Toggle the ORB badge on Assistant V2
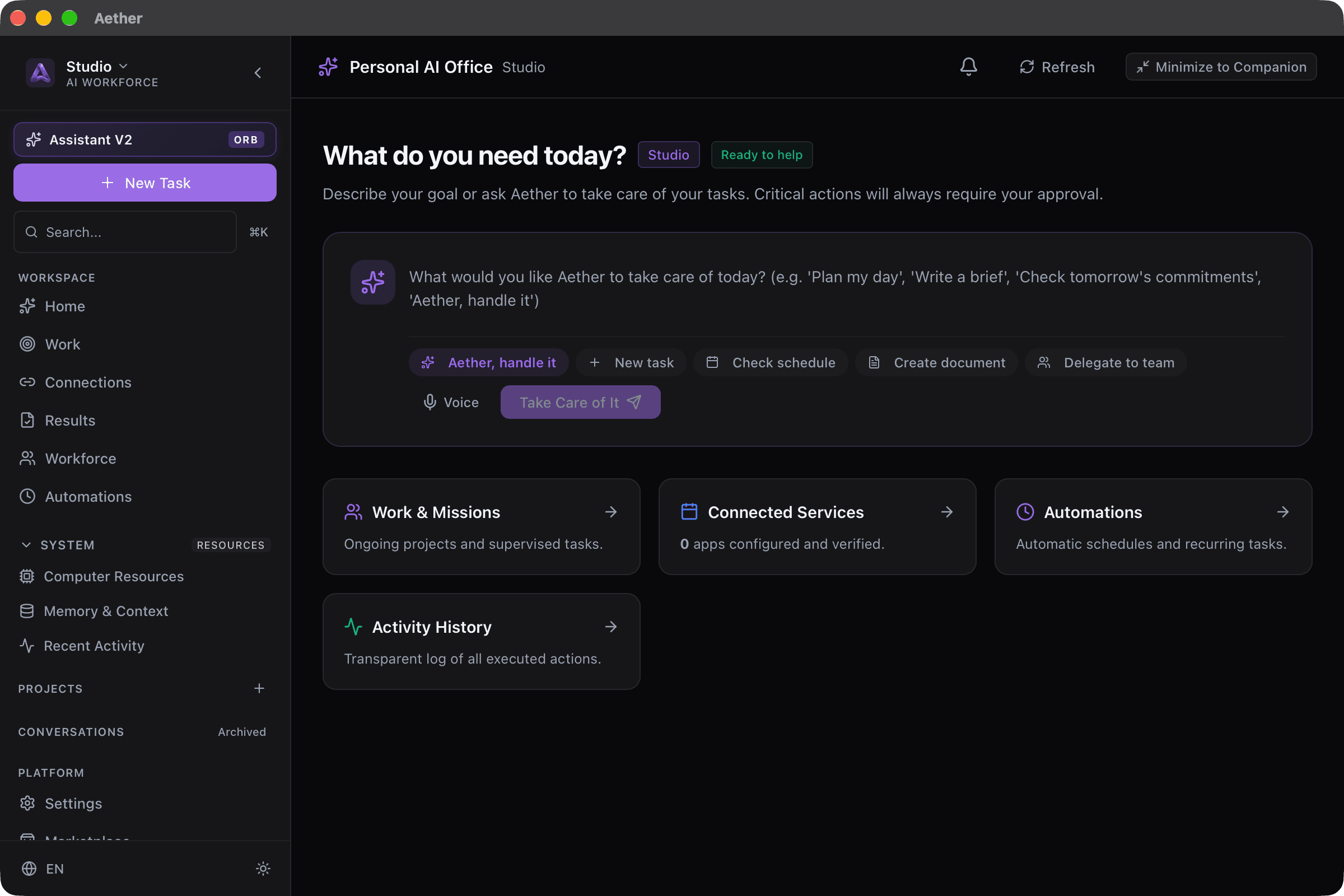The width and height of the screenshot is (1344, 896). [246, 140]
